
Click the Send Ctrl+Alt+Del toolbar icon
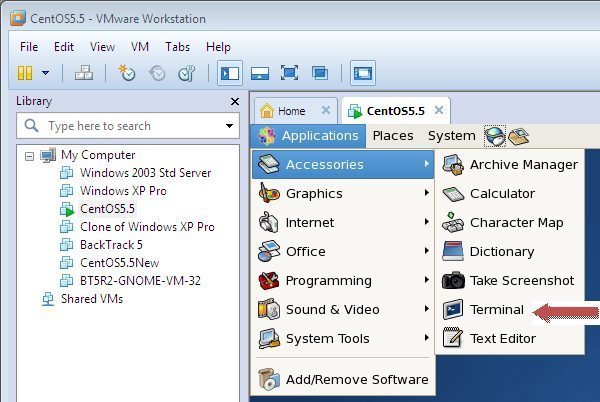pyautogui.click(x=84, y=72)
